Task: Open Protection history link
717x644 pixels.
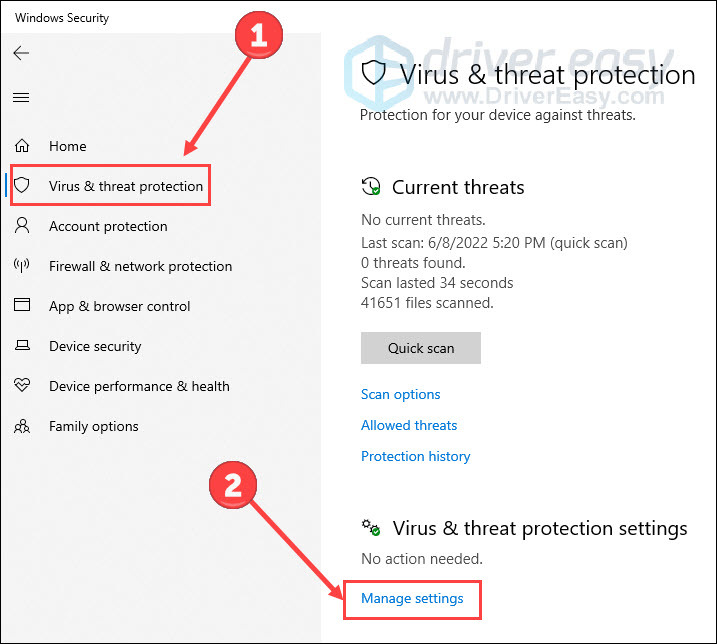Action: (416, 456)
